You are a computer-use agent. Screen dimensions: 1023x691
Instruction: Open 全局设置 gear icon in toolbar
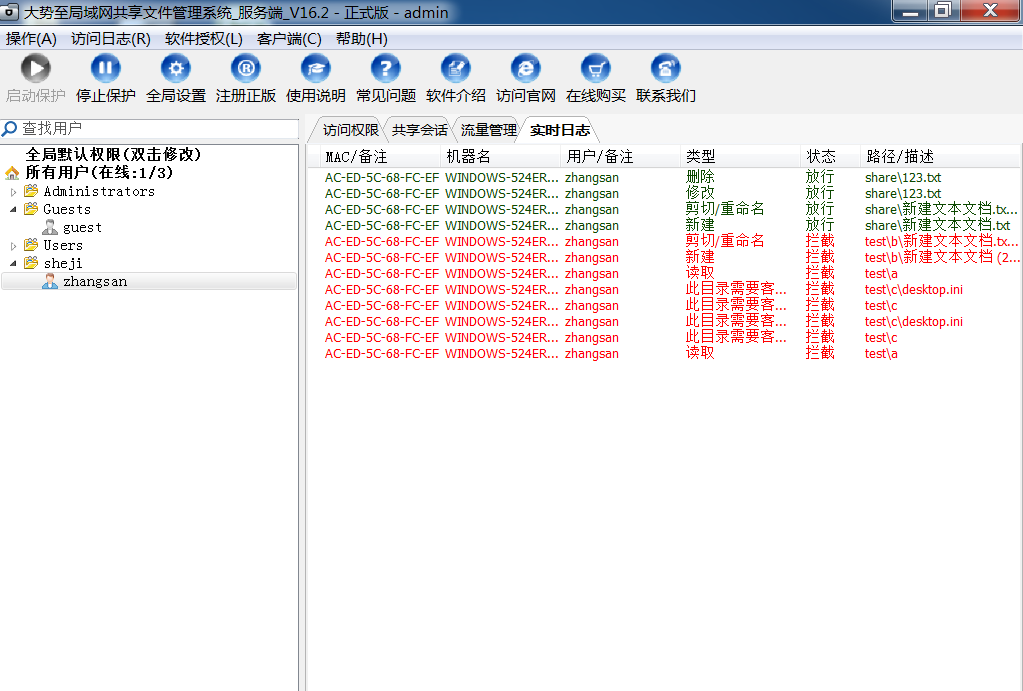176,69
